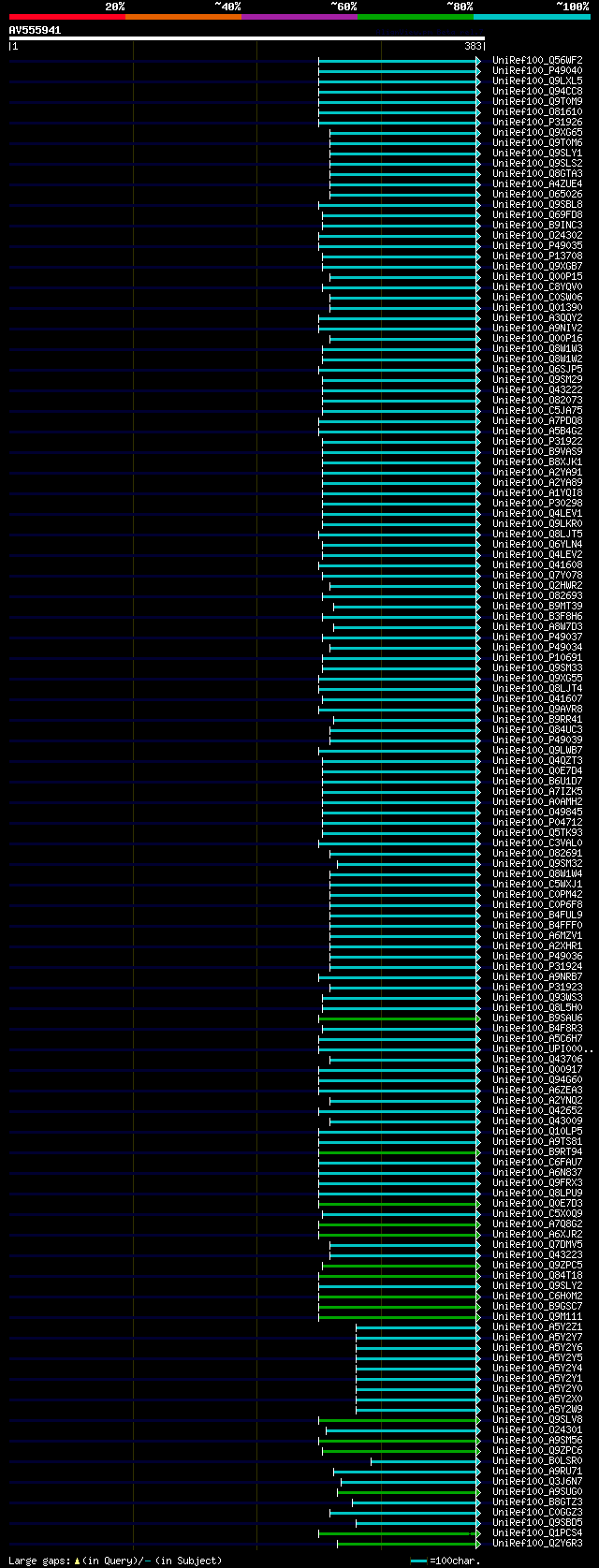Open hit UniRef100_Q9LXL5
Image resolution: width=599 pixels, height=1568 pixels.
point(537,81)
